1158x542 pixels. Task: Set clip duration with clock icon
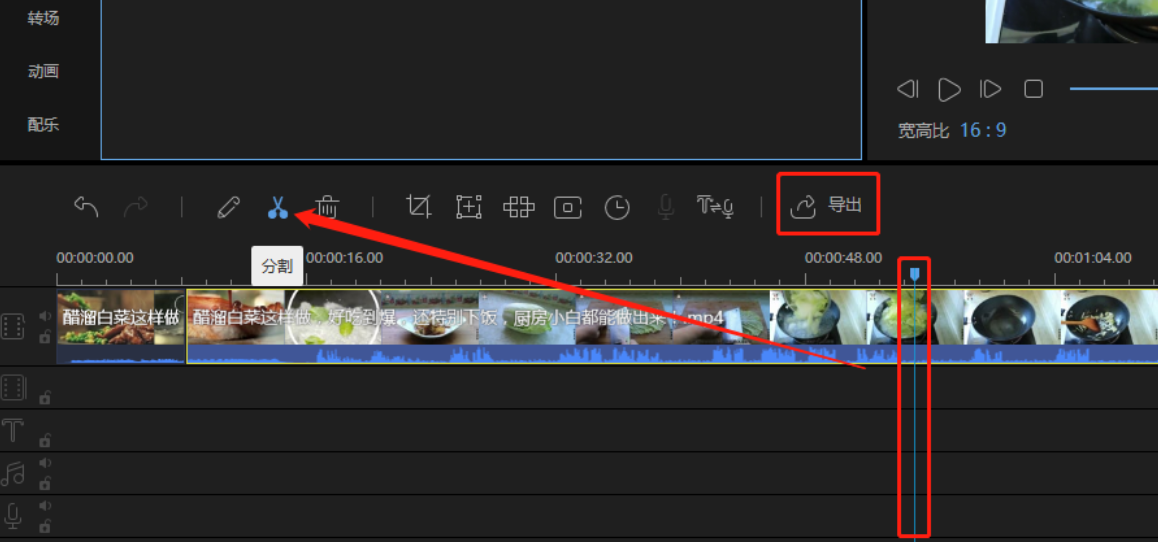click(617, 208)
